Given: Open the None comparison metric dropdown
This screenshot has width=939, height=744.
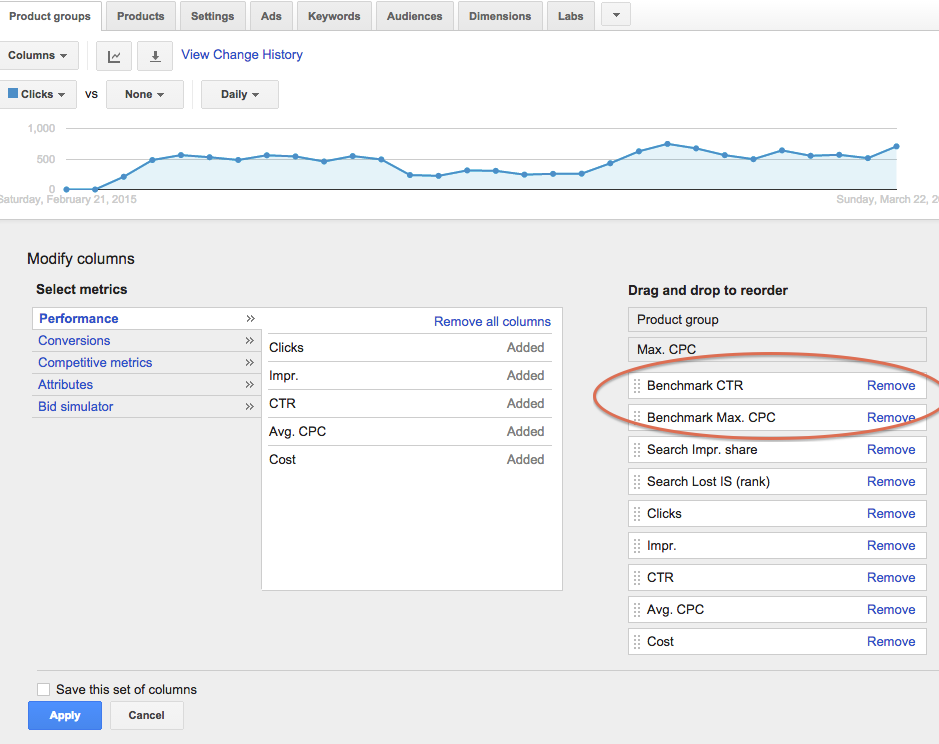Looking at the screenshot, I should pos(145,94).
